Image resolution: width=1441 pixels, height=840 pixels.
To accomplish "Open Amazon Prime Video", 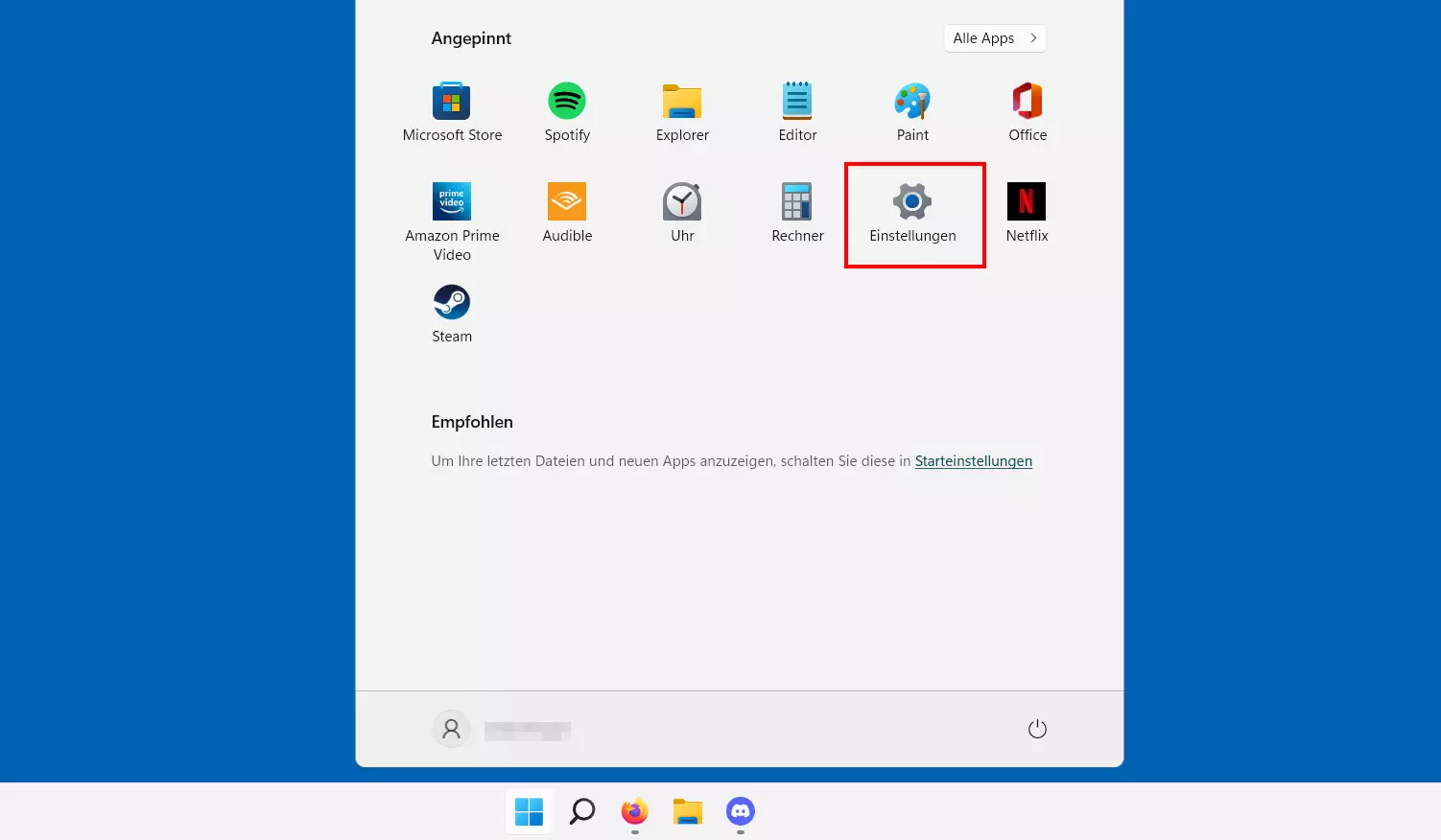I will point(452,222).
